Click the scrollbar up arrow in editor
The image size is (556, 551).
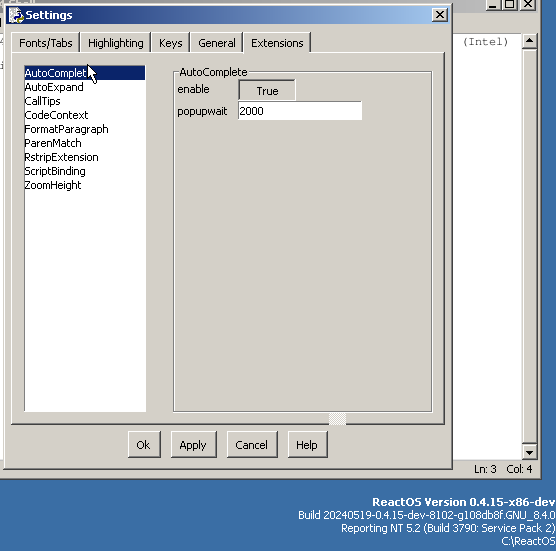529,41
